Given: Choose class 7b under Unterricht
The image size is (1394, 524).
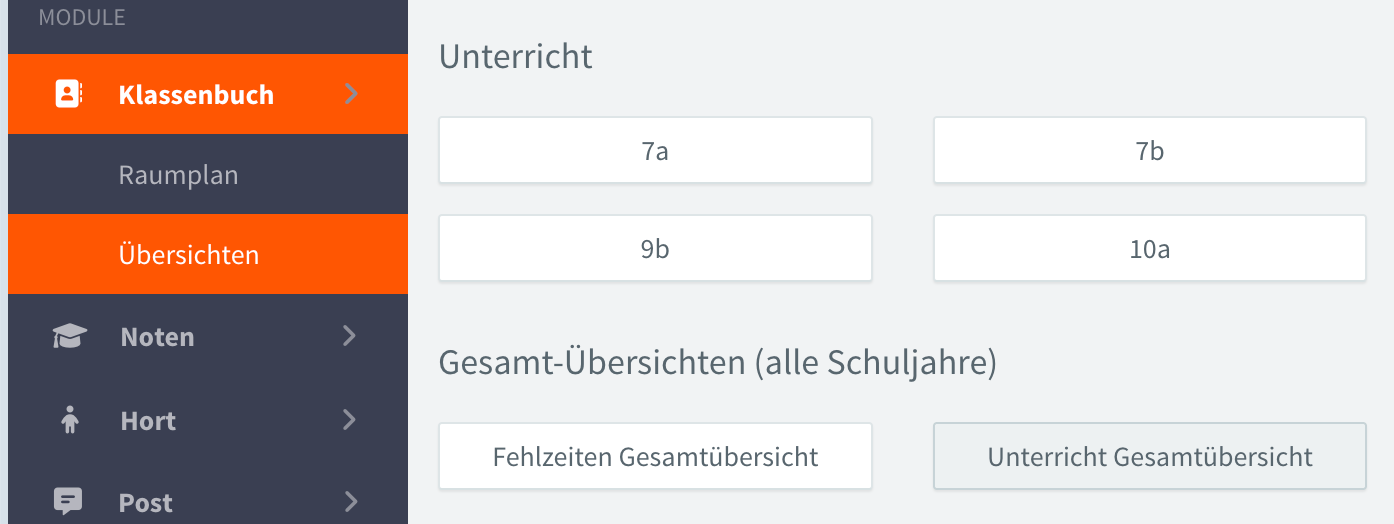Looking at the screenshot, I should (x=1149, y=151).
